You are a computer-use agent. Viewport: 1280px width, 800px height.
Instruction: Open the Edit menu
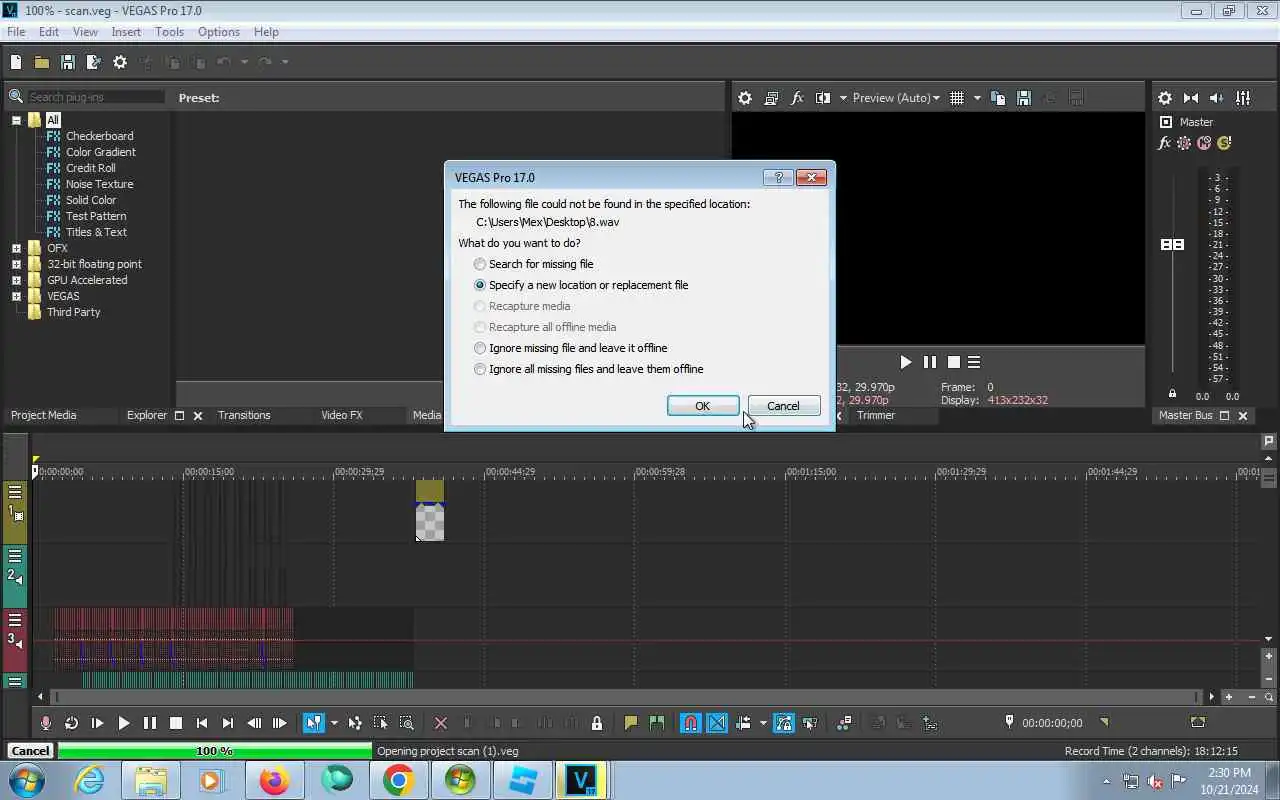[48, 32]
